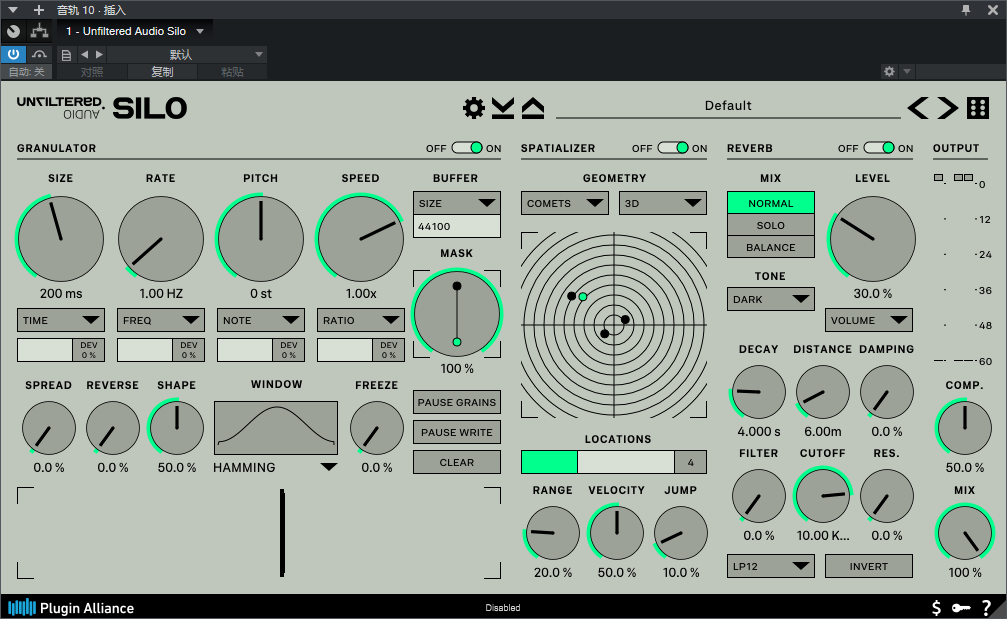
Task: Toggle the INVERT filter button
Action: point(868,566)
